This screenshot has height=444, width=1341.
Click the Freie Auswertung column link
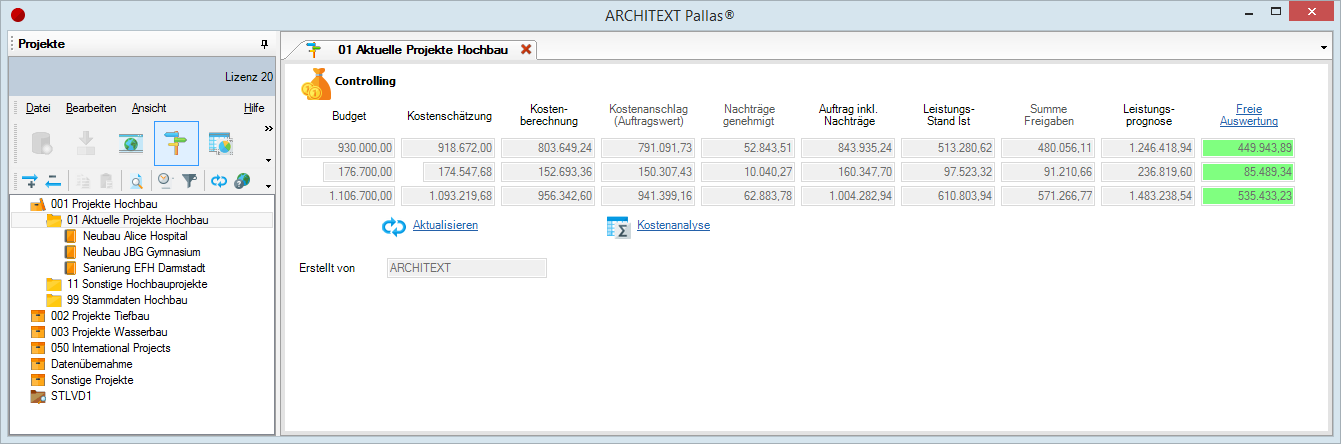coord(1249,115)
